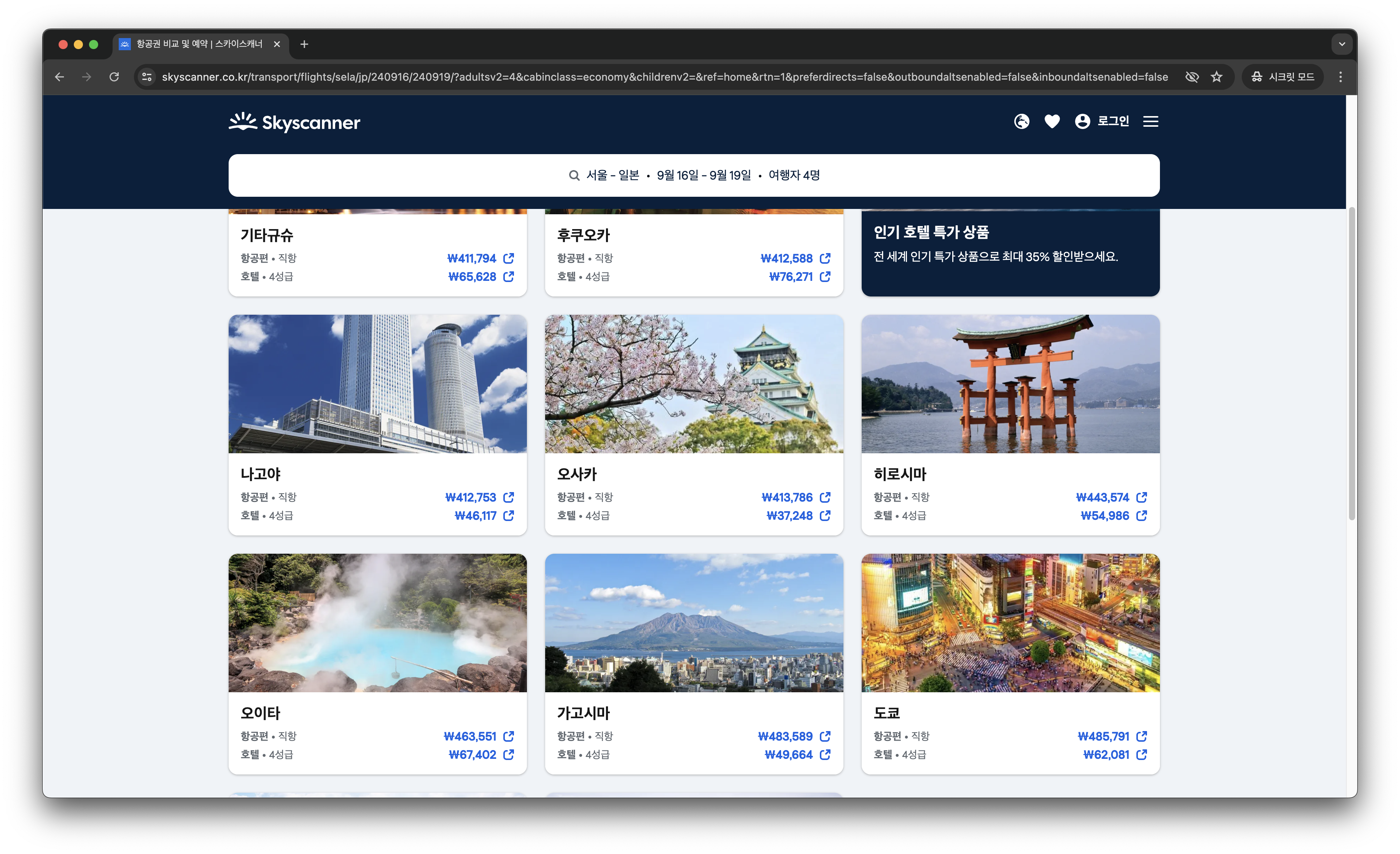Open site information icon in address bar
Viewport: 1400px width, 854px height.
tap(146, 77)
